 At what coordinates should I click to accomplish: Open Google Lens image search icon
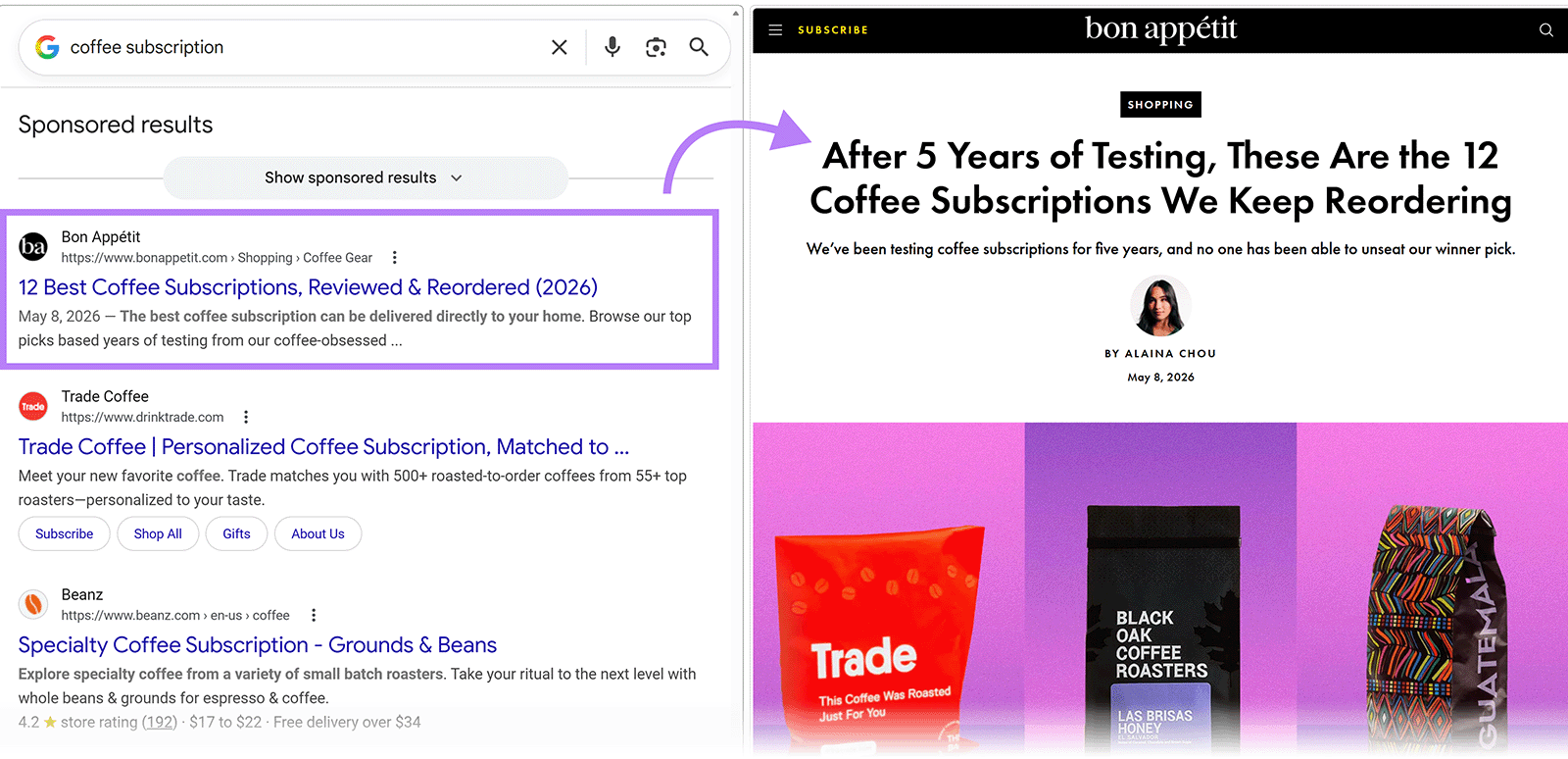(656, 47)
